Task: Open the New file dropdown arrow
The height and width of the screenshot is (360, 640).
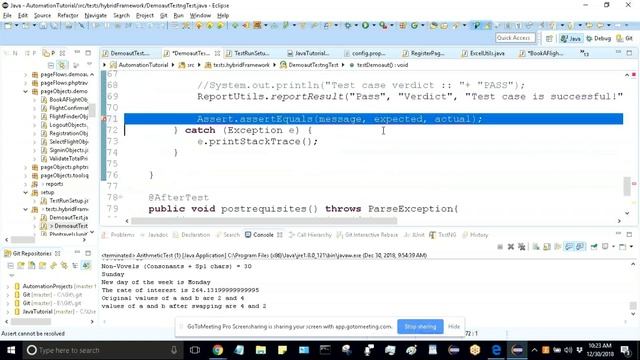Action: pos(17,26)
